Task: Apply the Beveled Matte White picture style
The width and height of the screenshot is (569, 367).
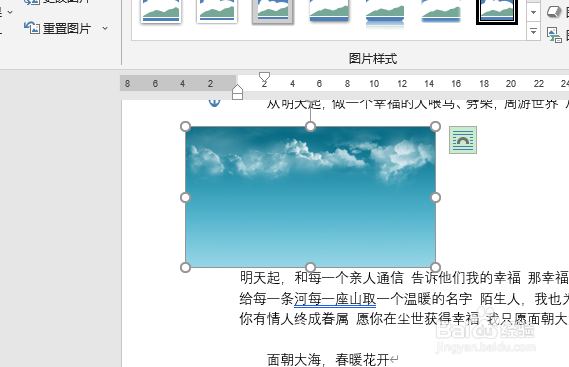Action: [217, 11]
